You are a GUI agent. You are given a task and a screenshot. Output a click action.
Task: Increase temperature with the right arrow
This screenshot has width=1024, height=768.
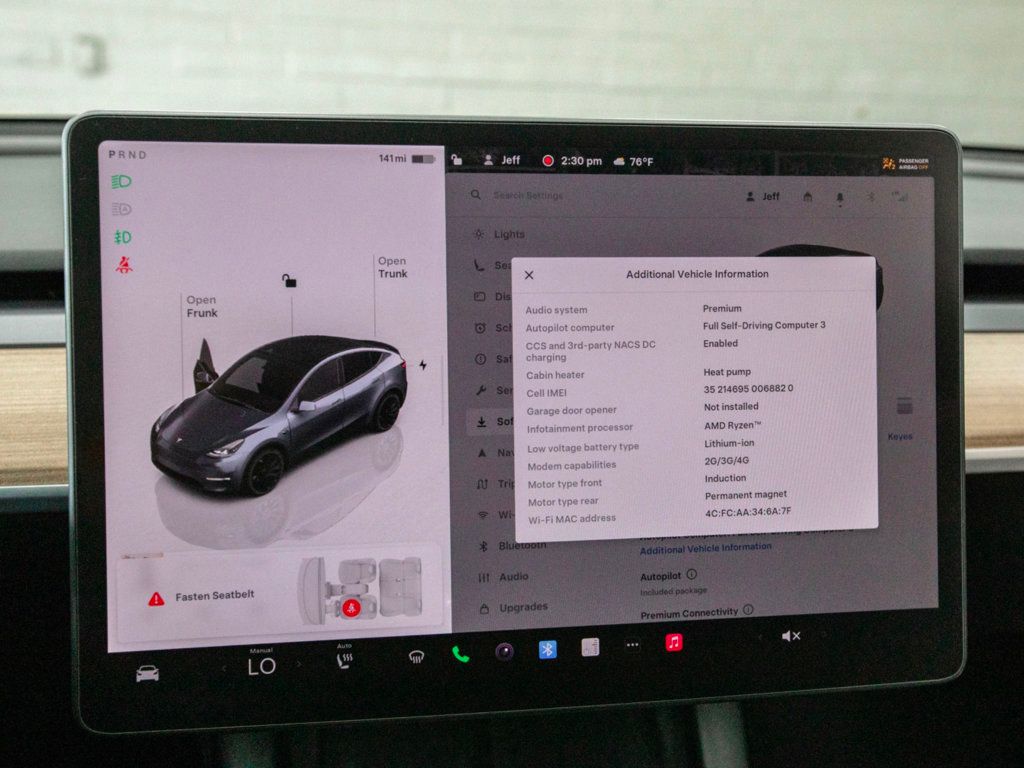(299, 664)
